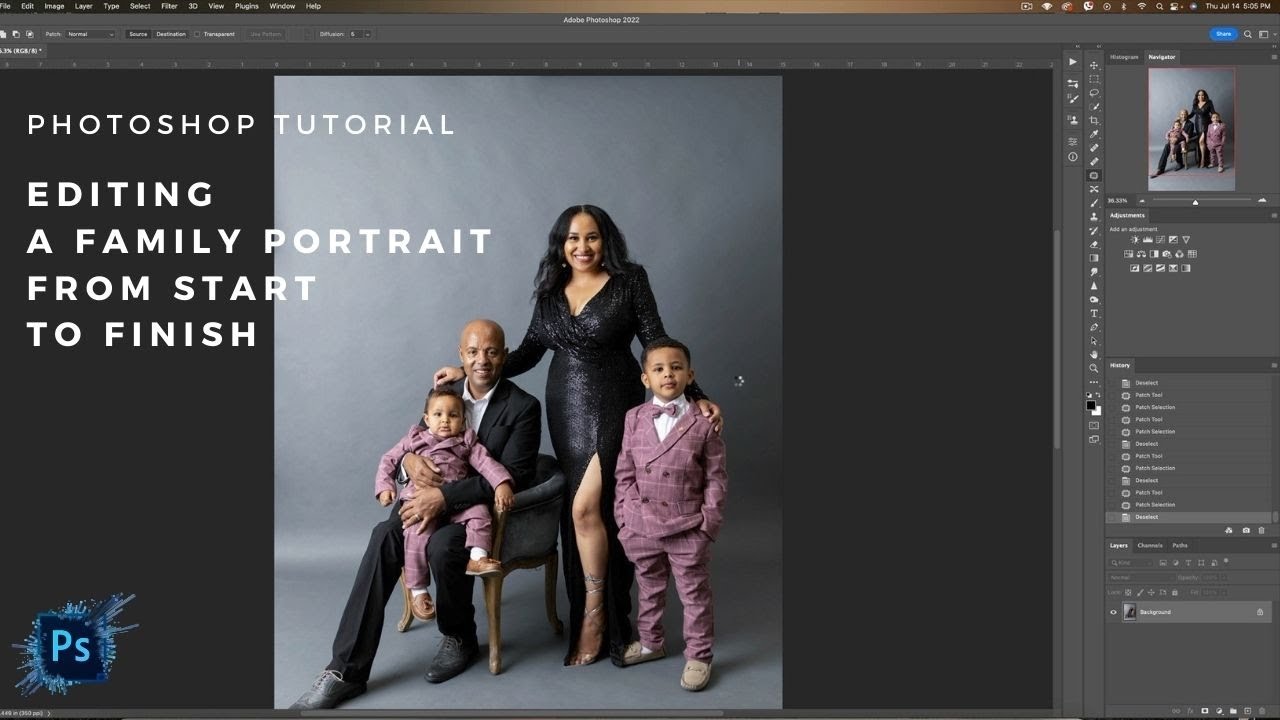Image resolution: width=1280 pixels, height=720 pixels.
Task: Click the foreground color swatch
Action: [1091, 405]
